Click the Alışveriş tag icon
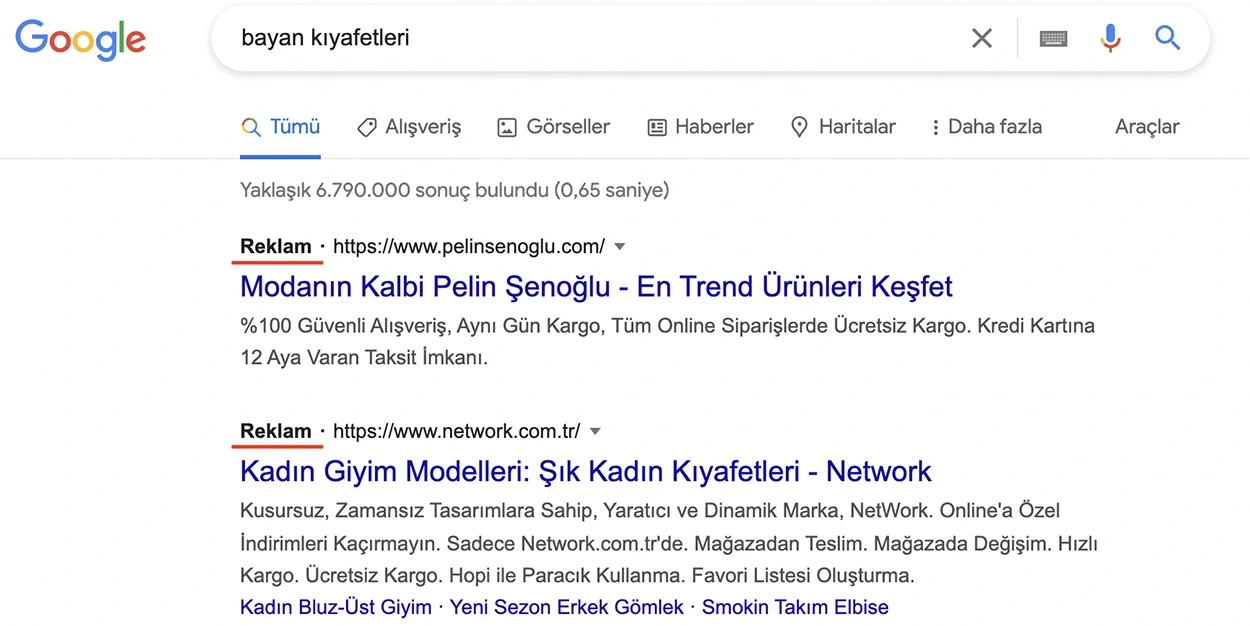 tap(367, 127)
